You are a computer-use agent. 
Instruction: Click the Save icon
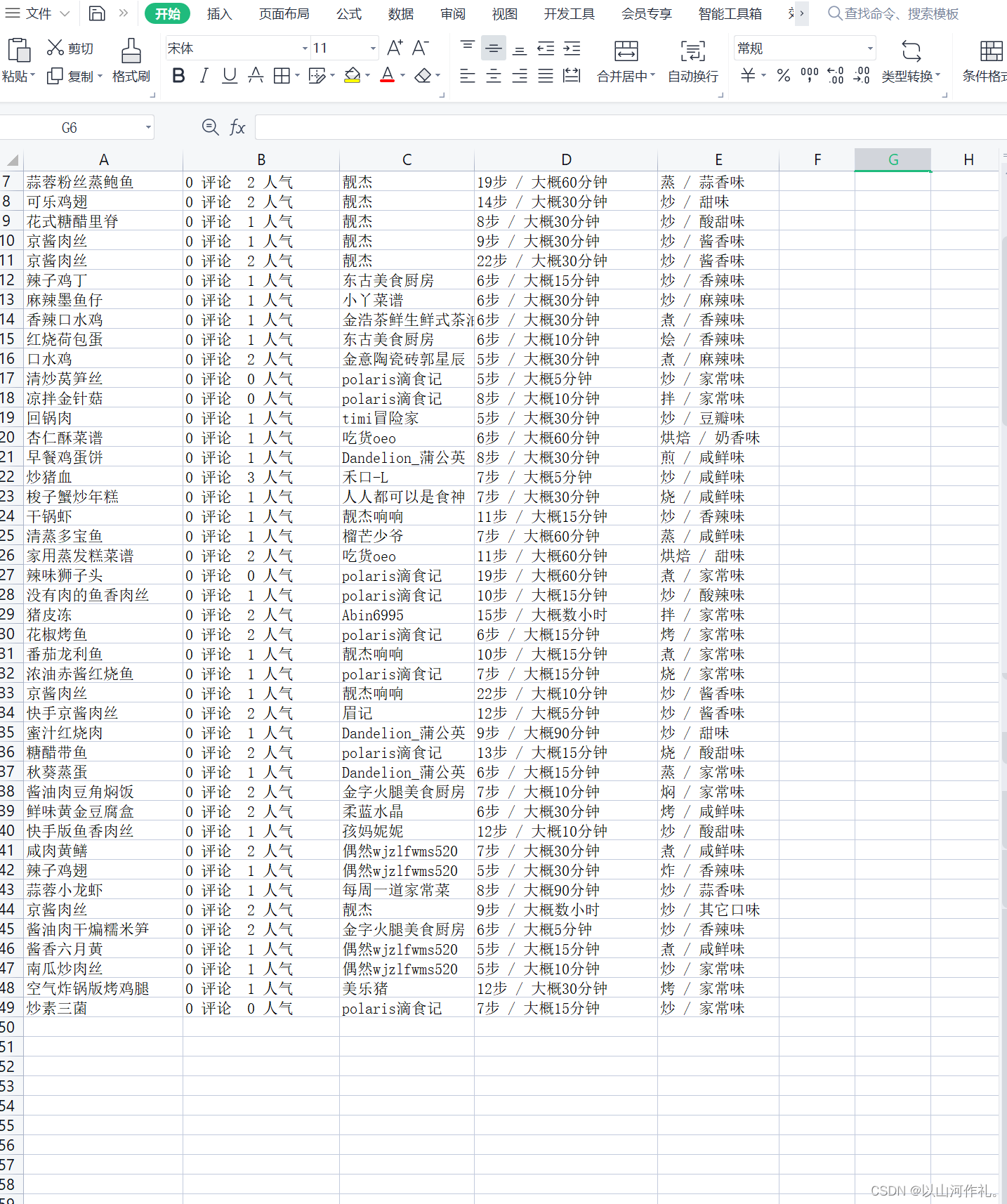coord(97,13)
